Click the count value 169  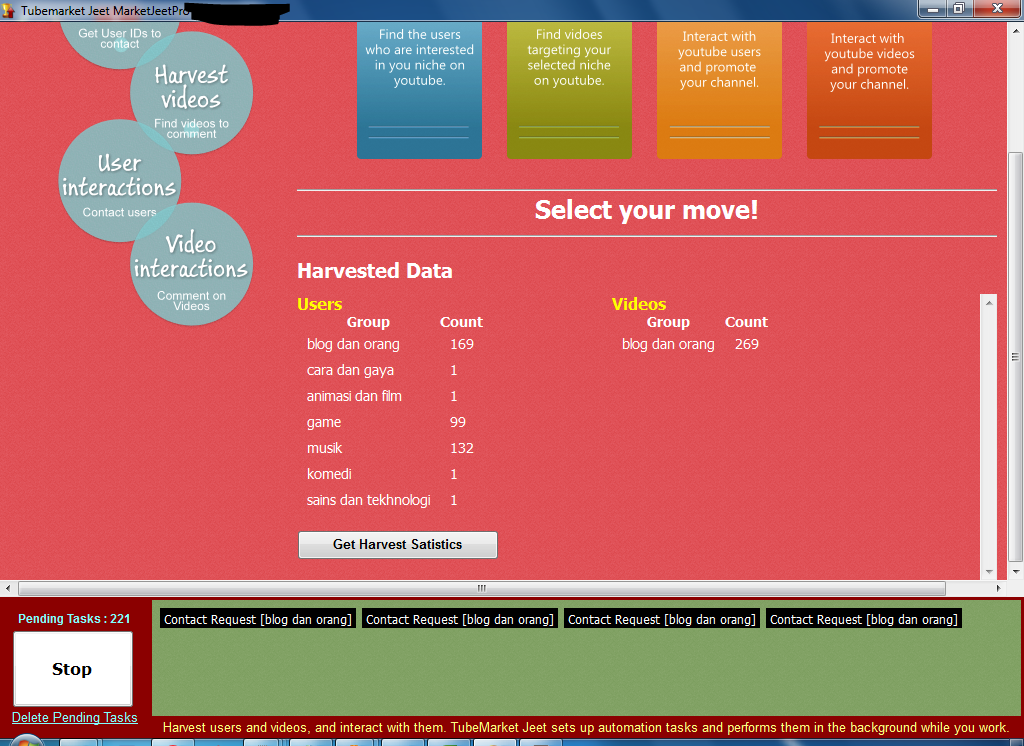click(x=462, y=344)
